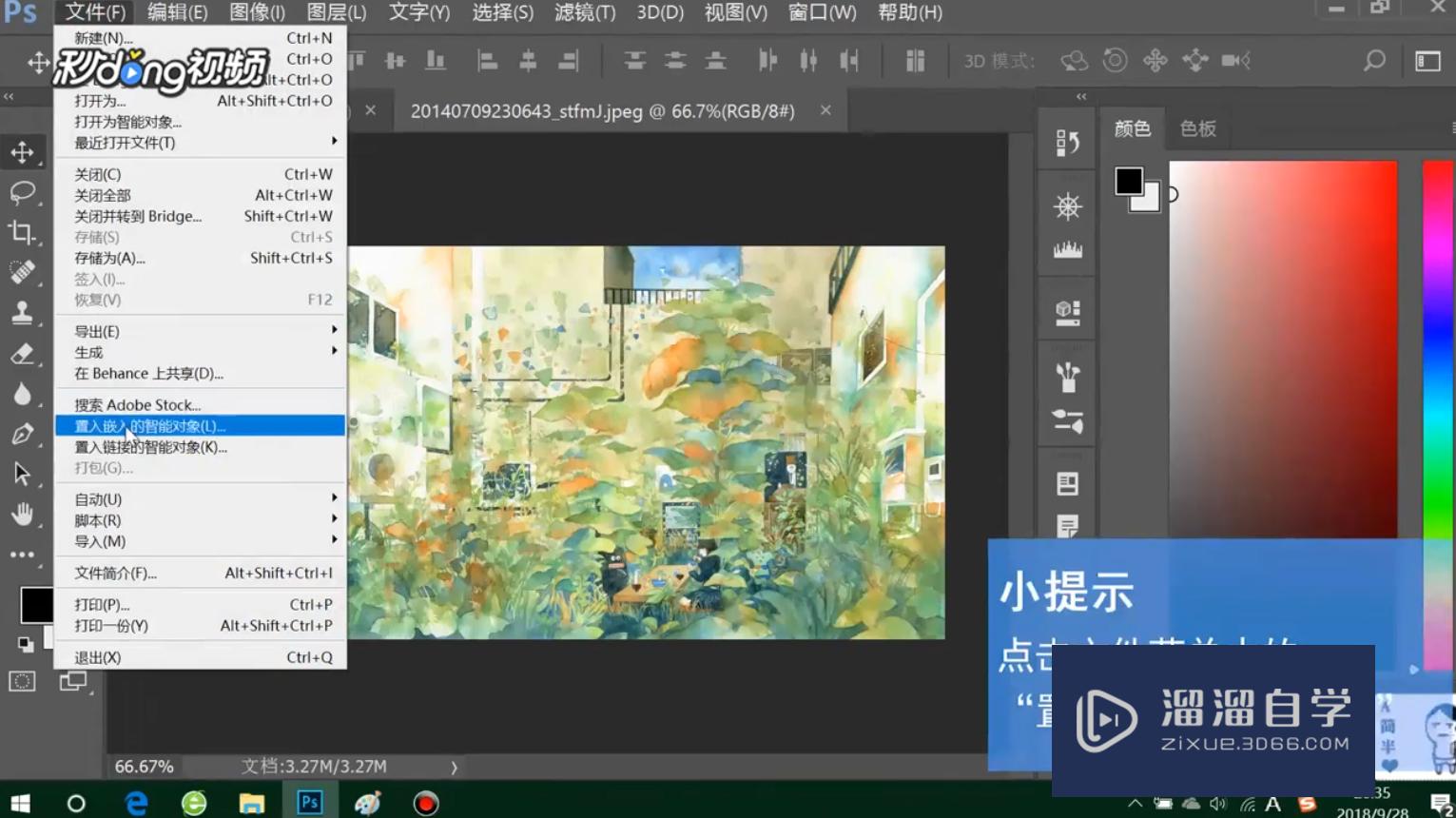Open the 图层(L) menu
The height and width of the screenshot is (818, 1456).
[337, 12]
